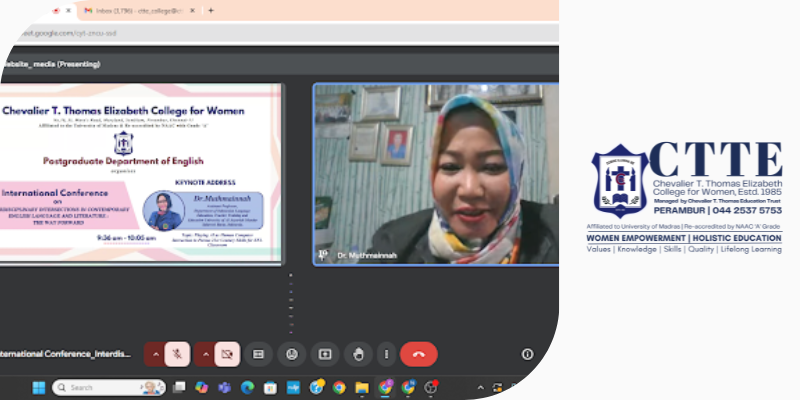This screenshot has height=400, width=800.
Task: Open the Windows Start menu
Action: click(39, 388)
